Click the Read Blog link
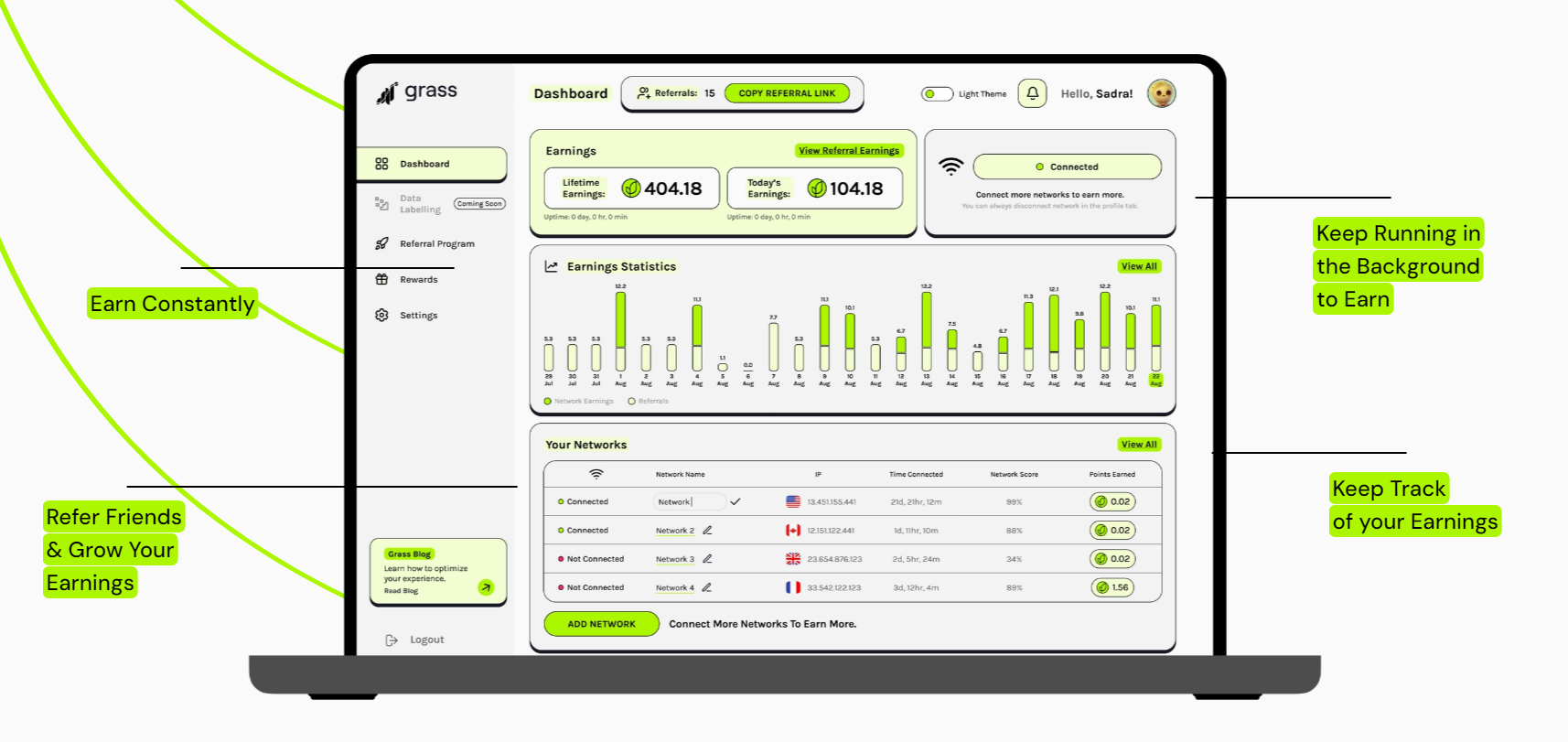Screen dimensions: 1568x742 401,592
